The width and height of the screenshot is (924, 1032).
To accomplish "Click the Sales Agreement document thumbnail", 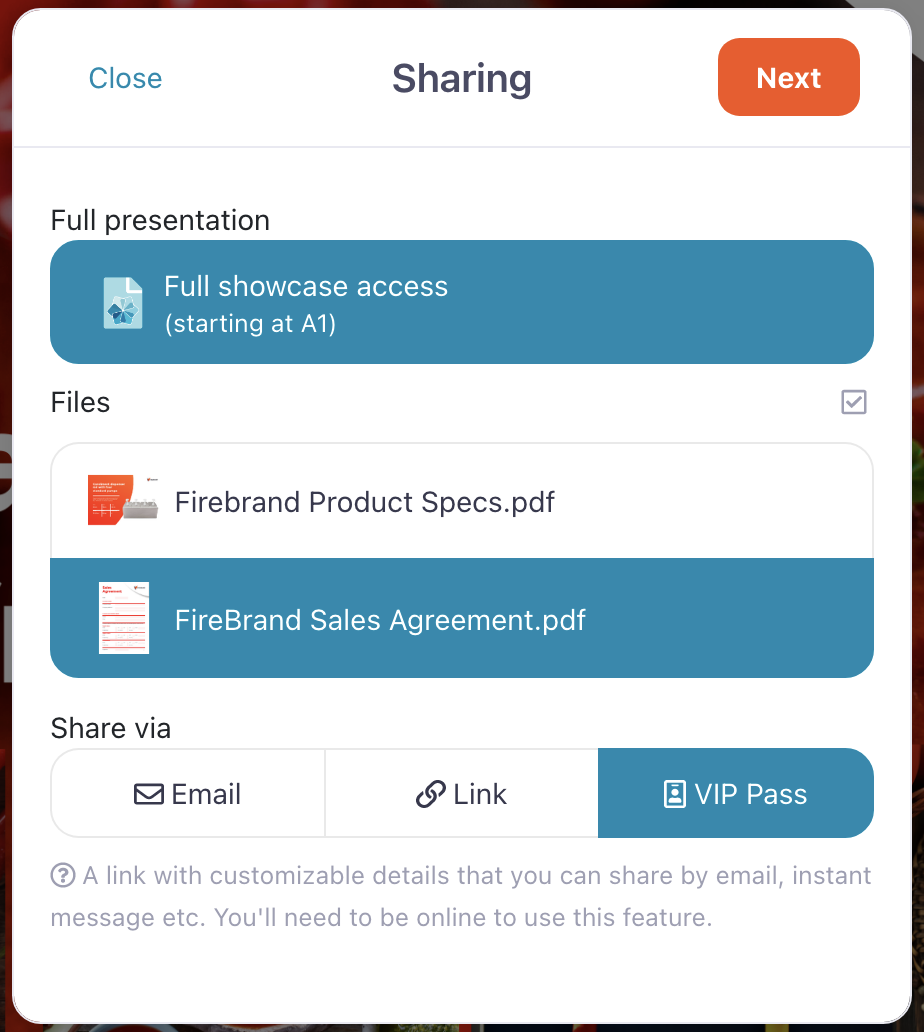I will point(124,619).
